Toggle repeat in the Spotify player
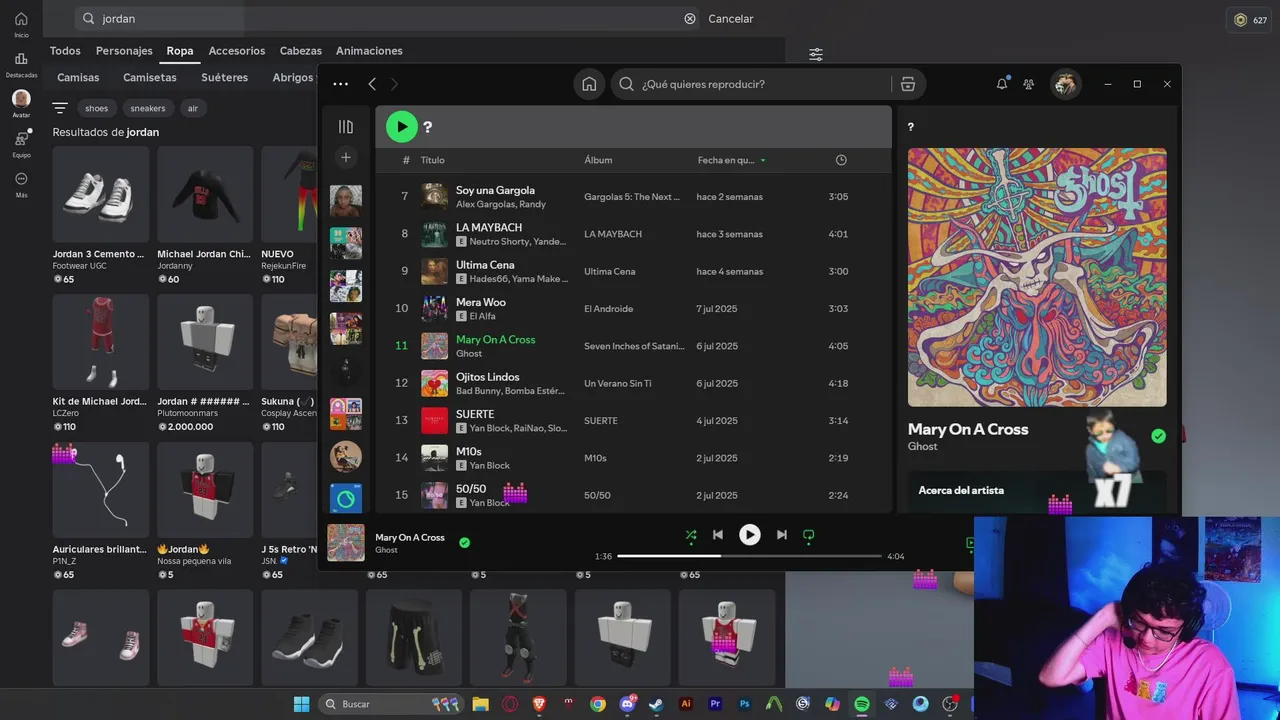Screen dimensions: 1280x720 tap(809, 535)
